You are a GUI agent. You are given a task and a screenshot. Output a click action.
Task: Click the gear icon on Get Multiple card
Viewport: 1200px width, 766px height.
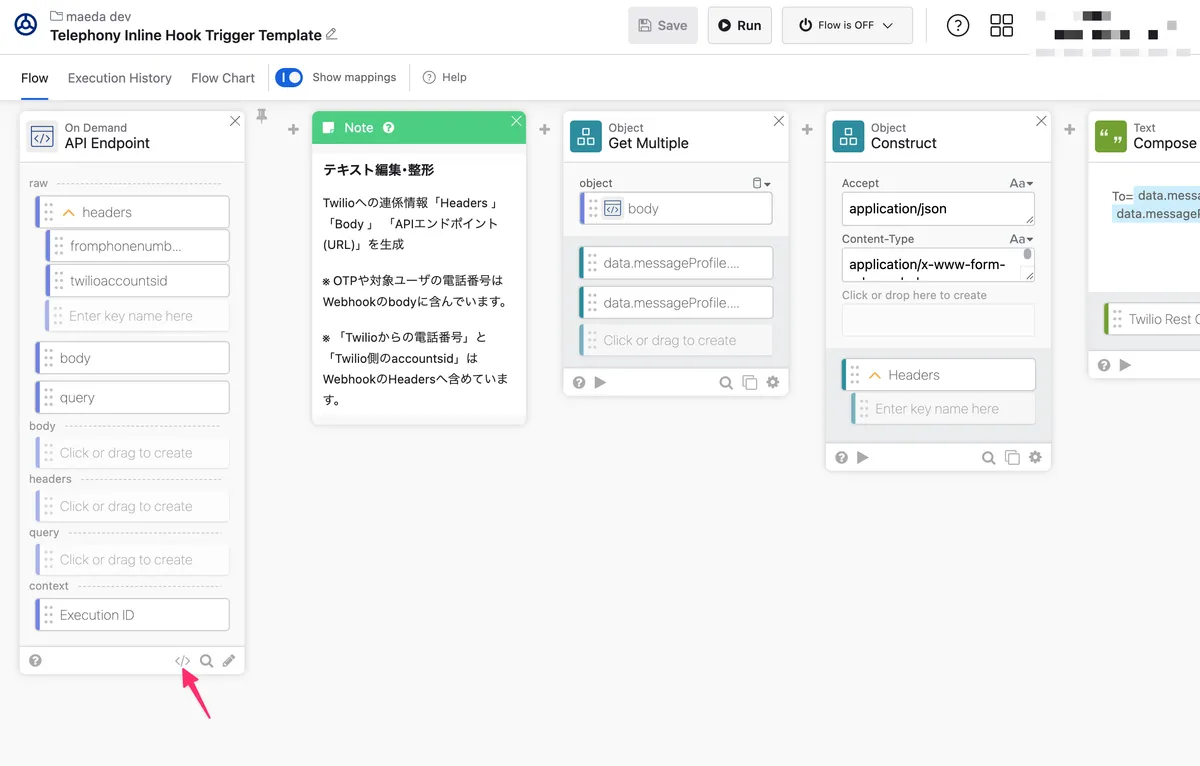tap(772, 382)
